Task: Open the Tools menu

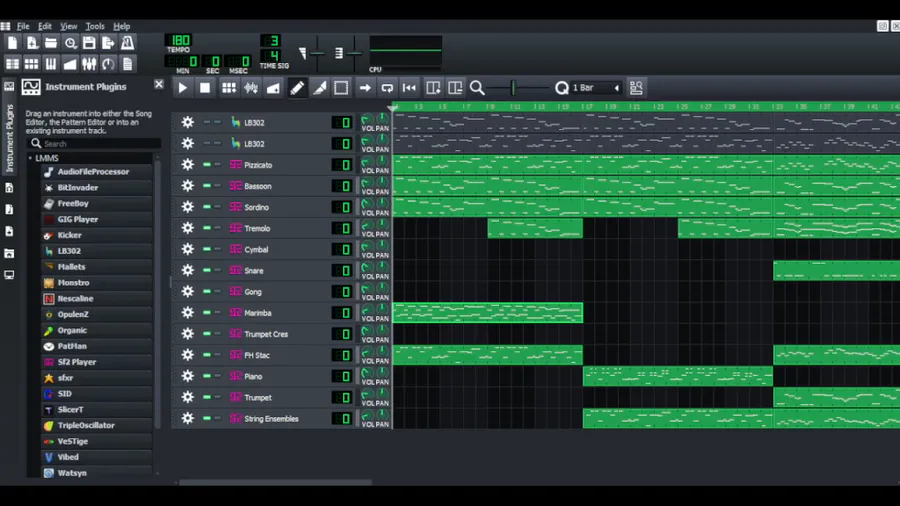Action: (x=95, y=26)
